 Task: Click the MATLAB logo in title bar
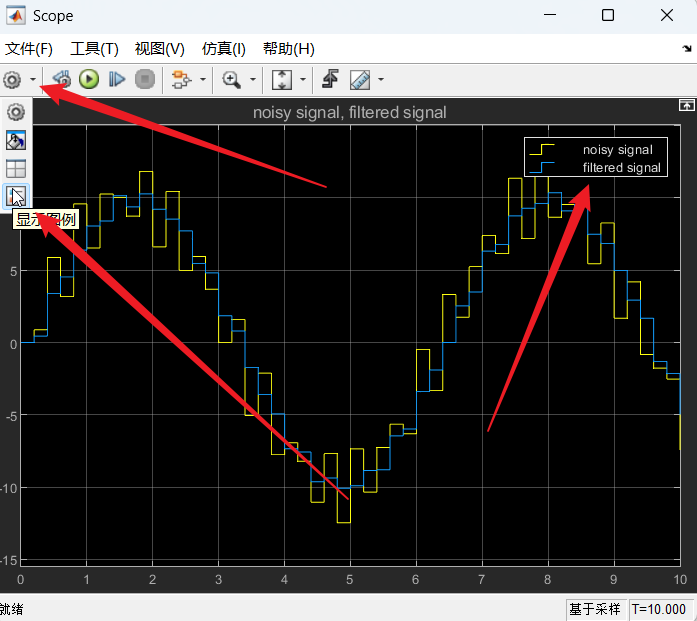[x=16, y=16]
